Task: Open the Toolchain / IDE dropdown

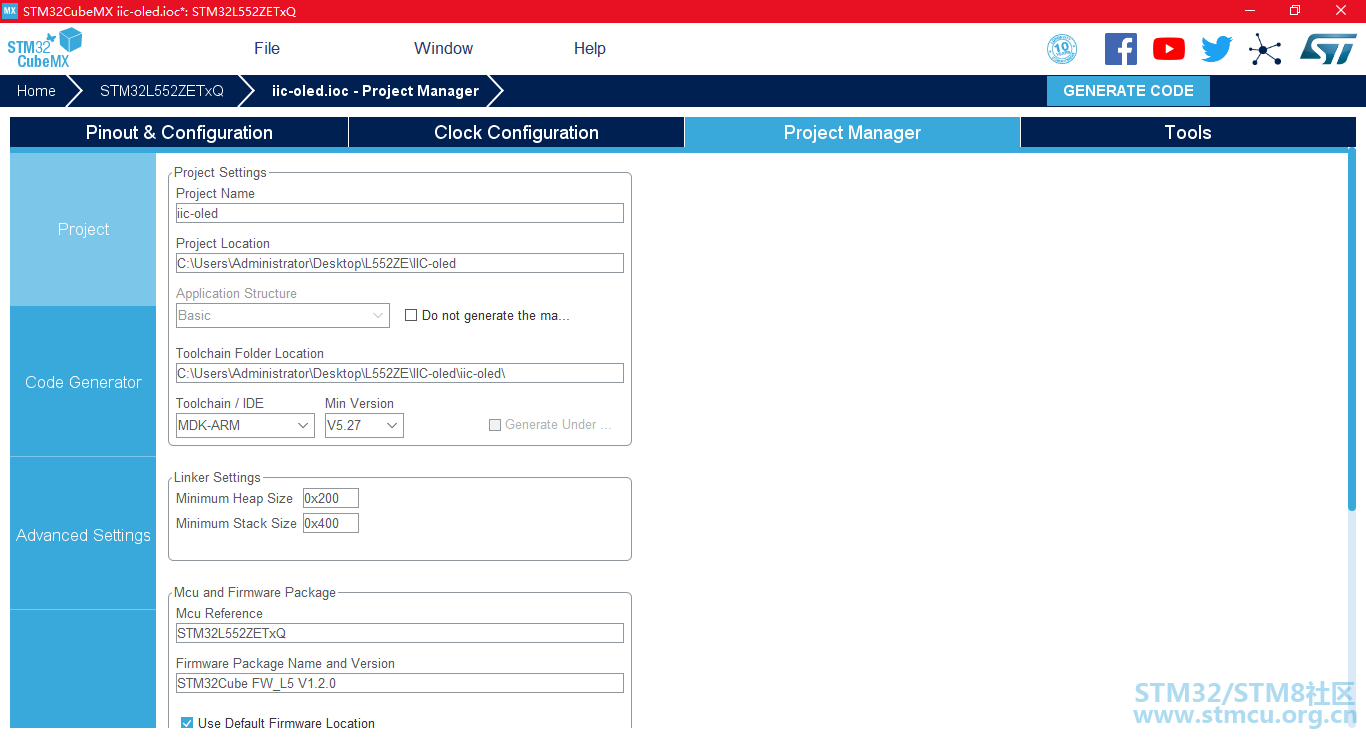Action: [245, 425]
